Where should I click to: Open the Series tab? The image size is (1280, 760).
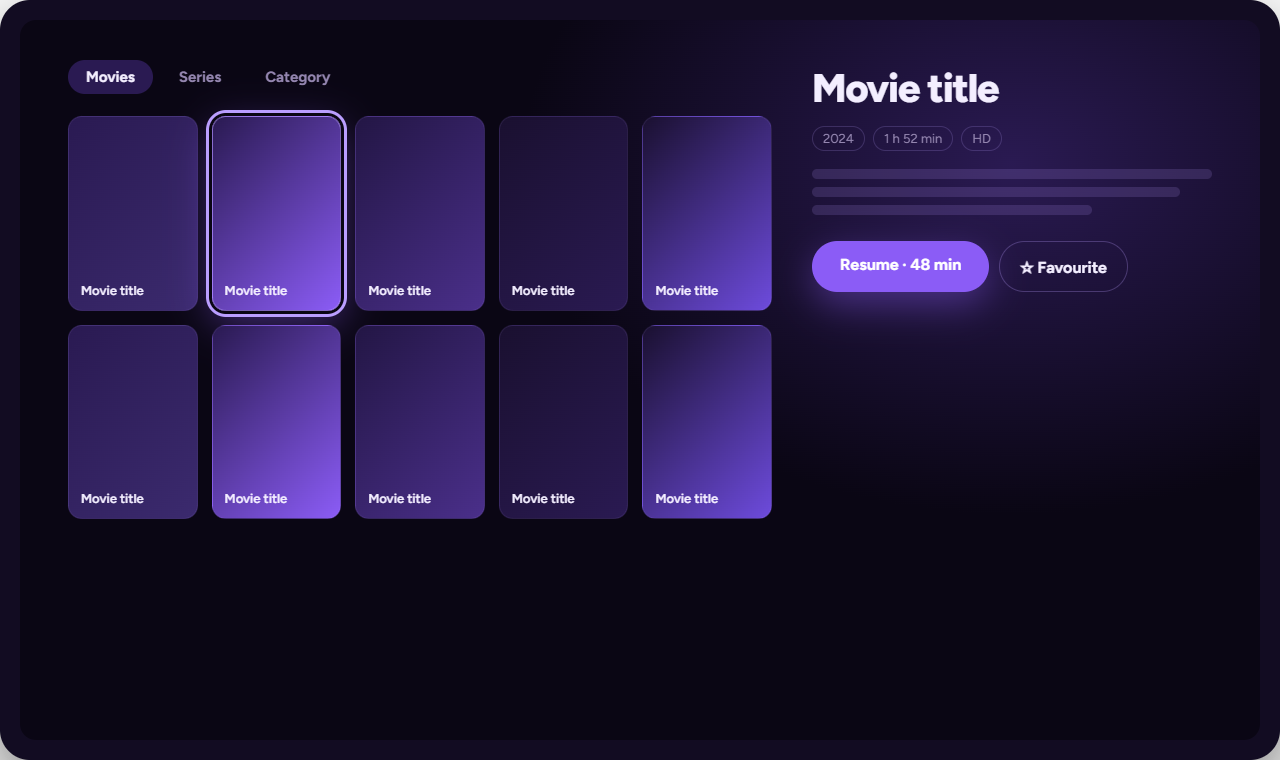pos(200,77)
